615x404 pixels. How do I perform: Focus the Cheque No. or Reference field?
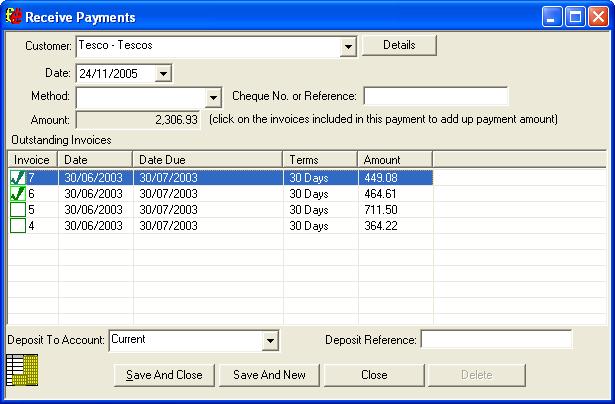436,96
